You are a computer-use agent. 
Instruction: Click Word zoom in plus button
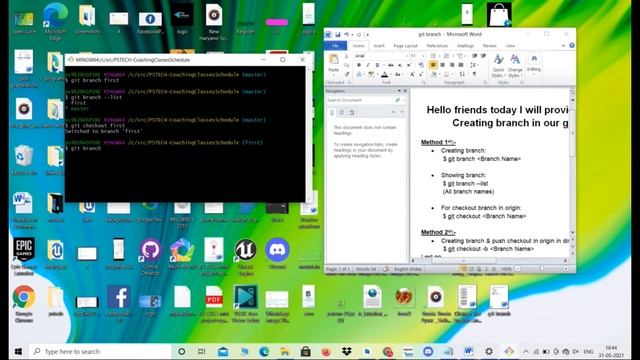point(566,269)
